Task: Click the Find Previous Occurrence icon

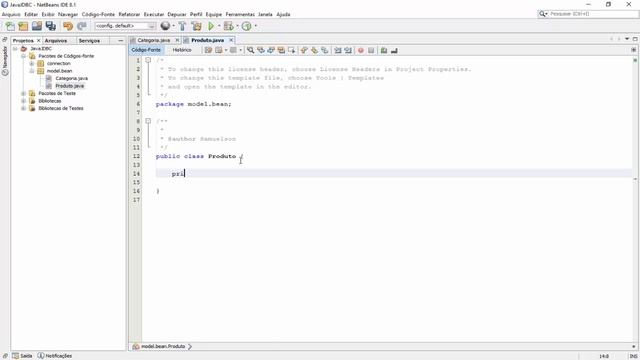Action: point(260,50)
